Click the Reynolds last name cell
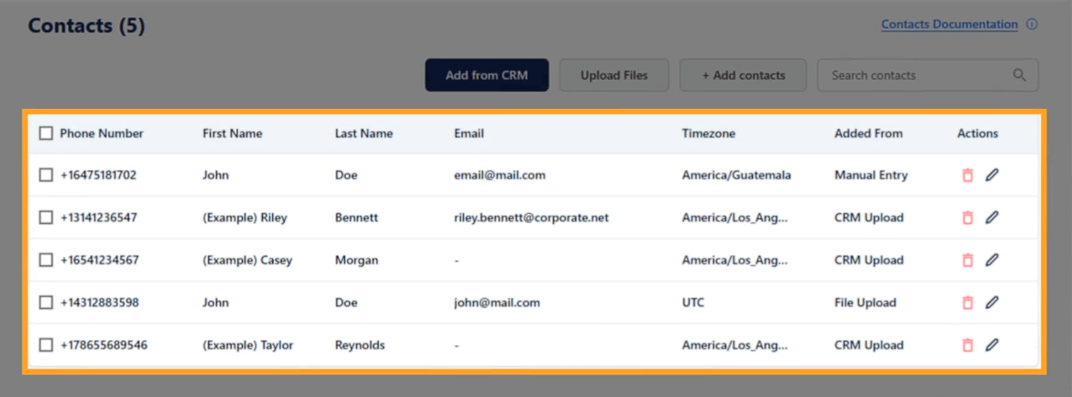1072x397 pixels. tap(360, 345)
